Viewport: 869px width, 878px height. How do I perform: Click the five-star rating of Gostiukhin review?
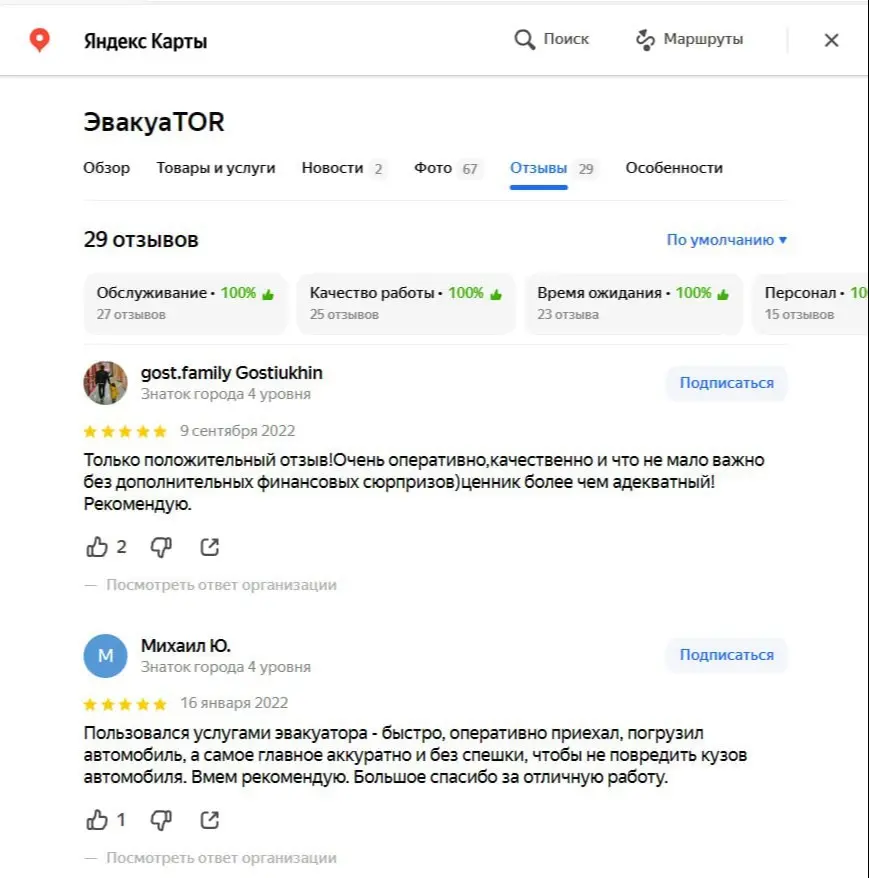(125, 431)
